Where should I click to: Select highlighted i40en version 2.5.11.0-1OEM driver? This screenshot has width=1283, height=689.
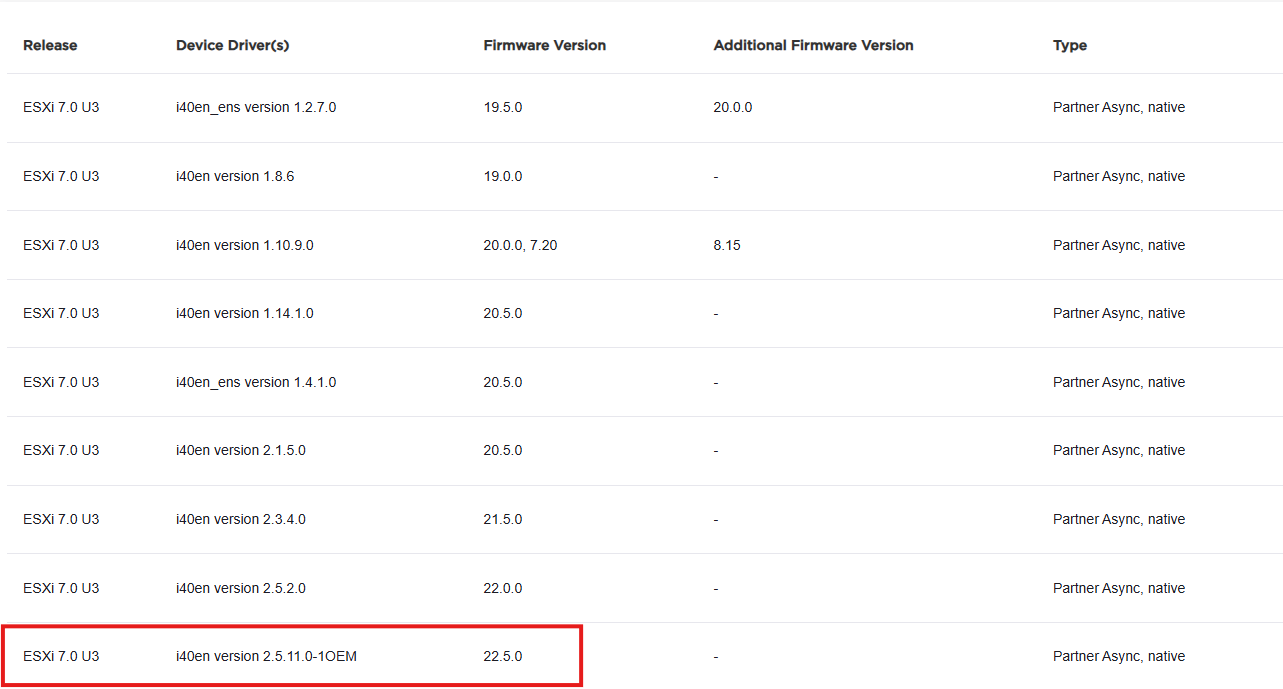point(267,656)
